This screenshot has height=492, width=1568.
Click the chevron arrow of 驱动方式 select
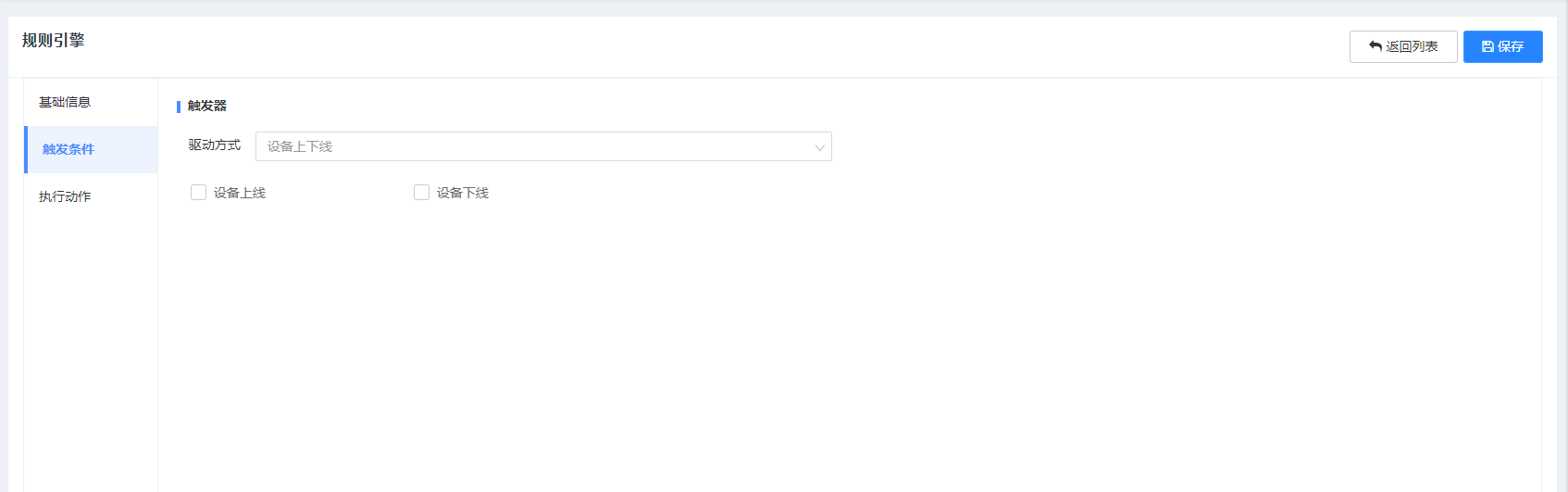tap(819, 147)
